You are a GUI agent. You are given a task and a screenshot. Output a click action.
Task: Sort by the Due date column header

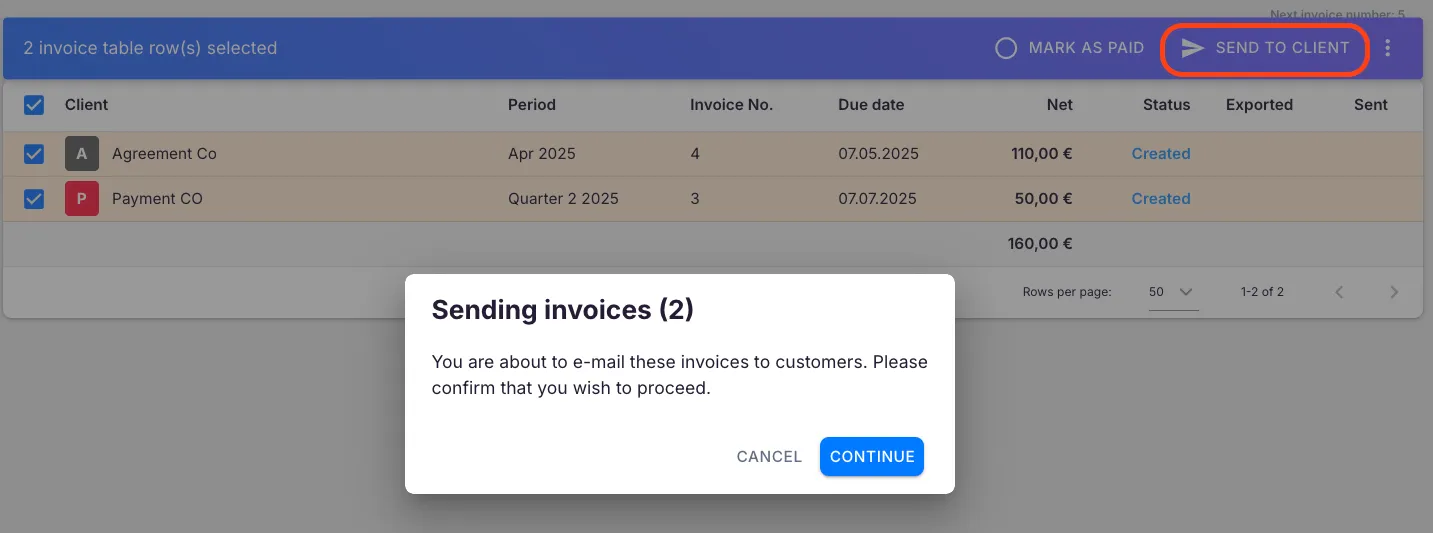pyautogui.click(x=870, y=105)
